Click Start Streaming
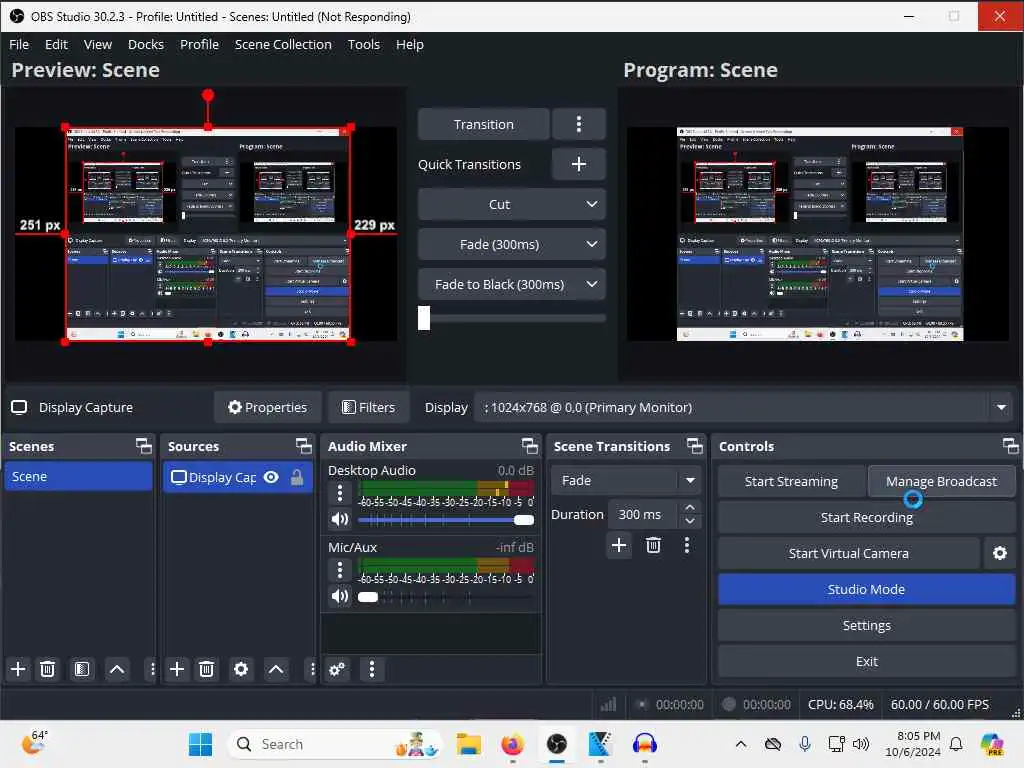 (792, 481)
